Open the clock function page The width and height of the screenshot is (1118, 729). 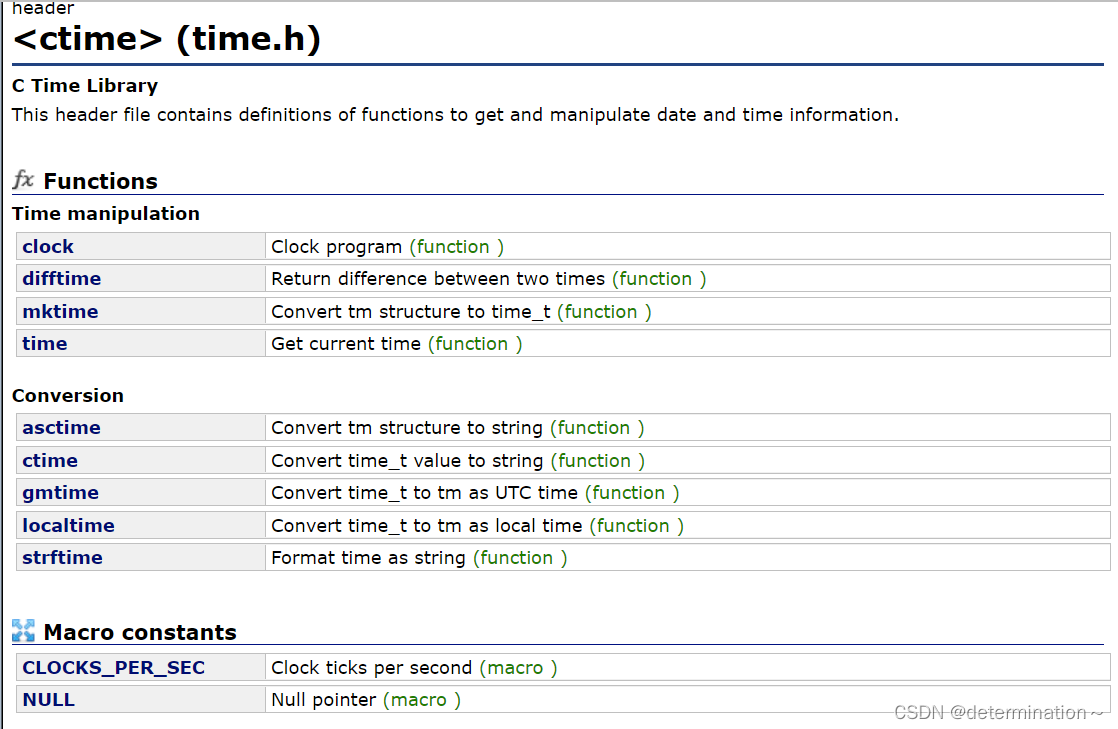tap(47, 246)
